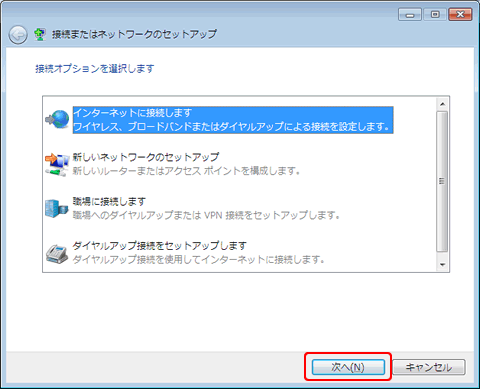The height and width of the screenshot is (389, 480).
Task: Select the globe icon for internet connection
Action: click(57, 119)
